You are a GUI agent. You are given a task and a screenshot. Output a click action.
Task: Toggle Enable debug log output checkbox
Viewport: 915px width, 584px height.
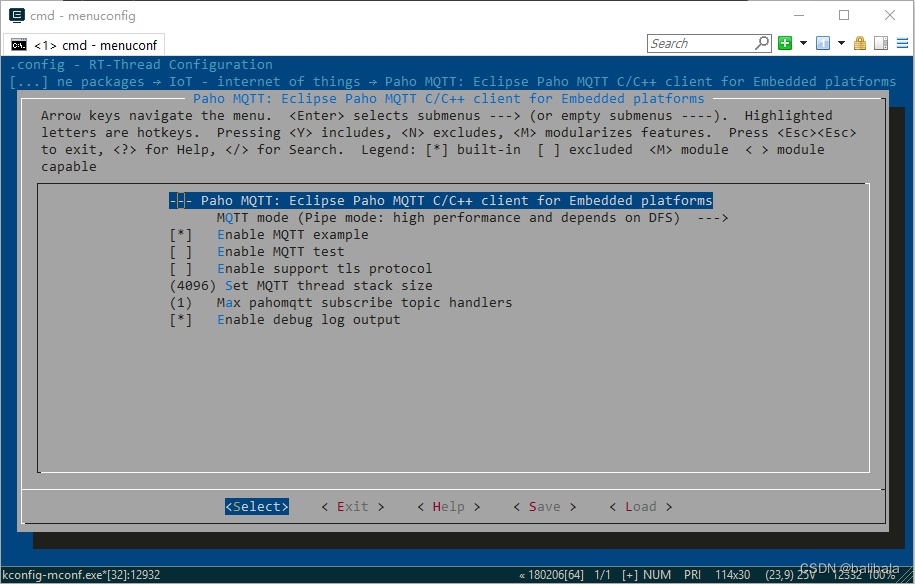coord(180,320)
